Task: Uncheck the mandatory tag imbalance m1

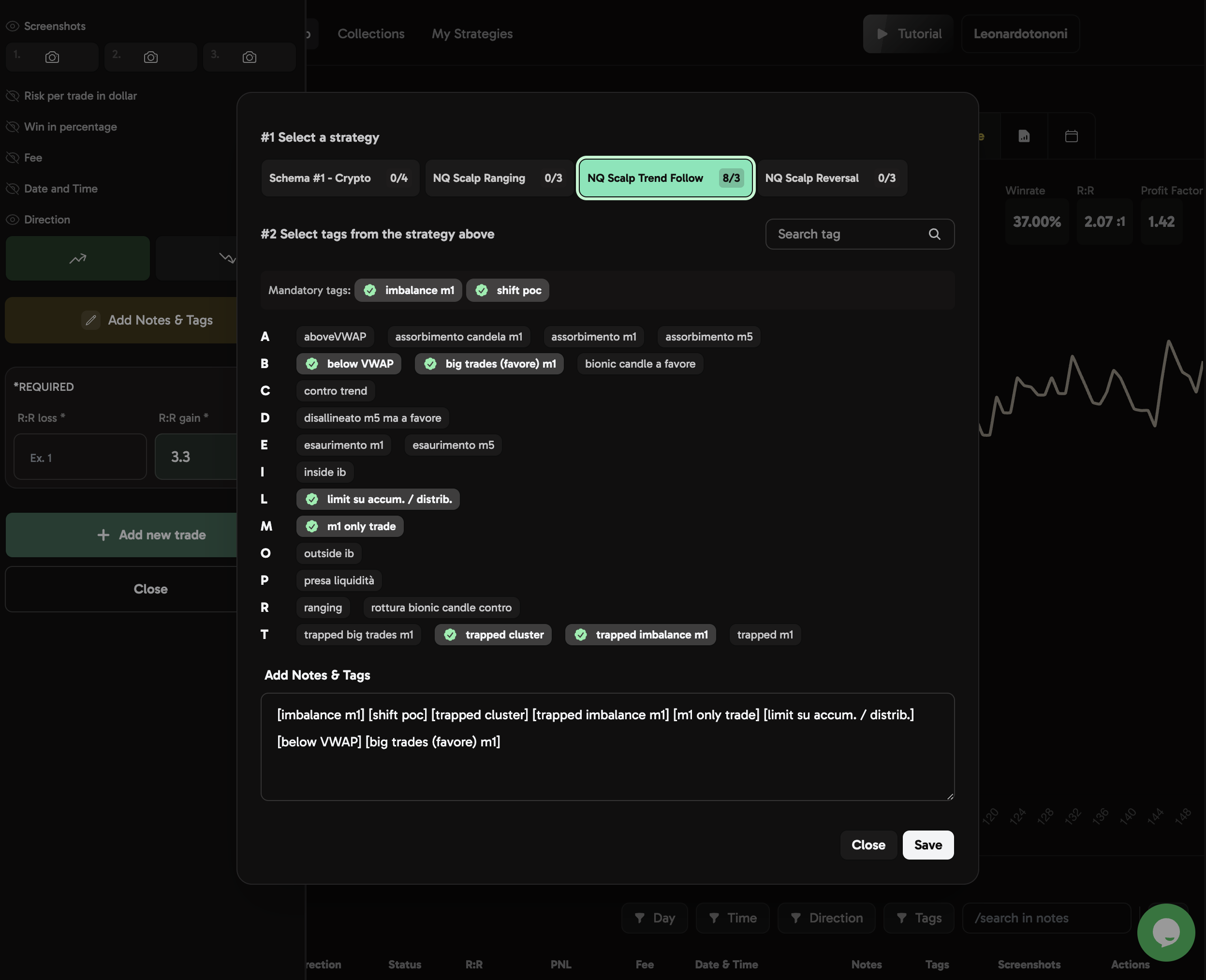Action: (408, 290)
